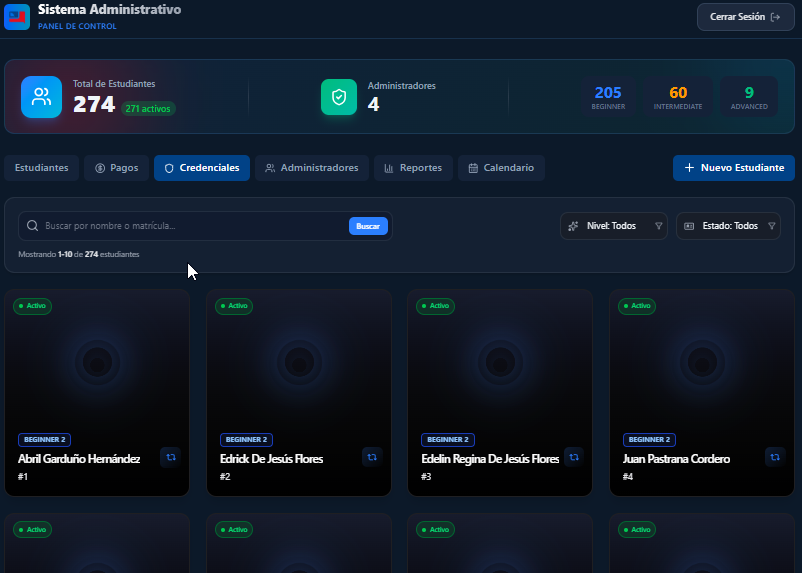Image resolution: width=802 pixels, height=573 pixels.
Task: Click the flip icon on Edrick De Jesús Flores's card
Action: click(372, 457)
